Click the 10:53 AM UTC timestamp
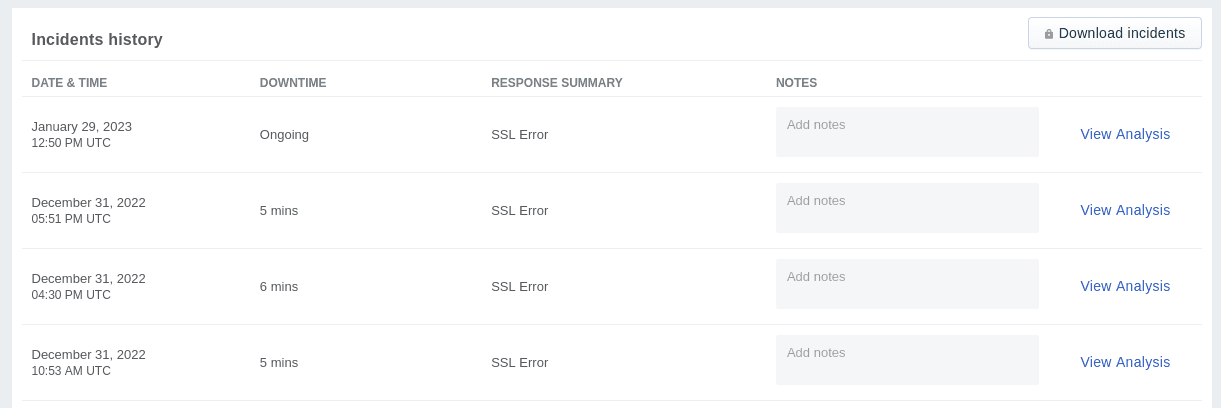1221x408 pixels. point(71,371)
